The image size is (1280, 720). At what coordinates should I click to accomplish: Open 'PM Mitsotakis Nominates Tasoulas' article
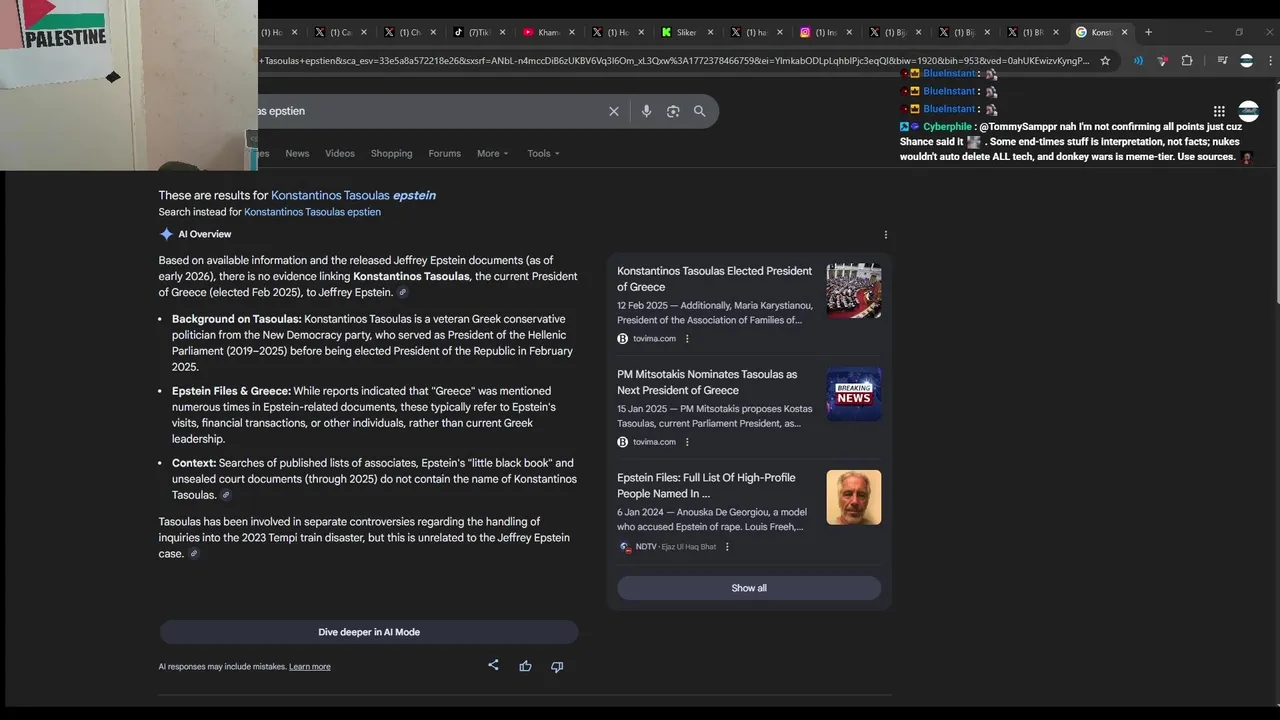[x=707, y=382]
